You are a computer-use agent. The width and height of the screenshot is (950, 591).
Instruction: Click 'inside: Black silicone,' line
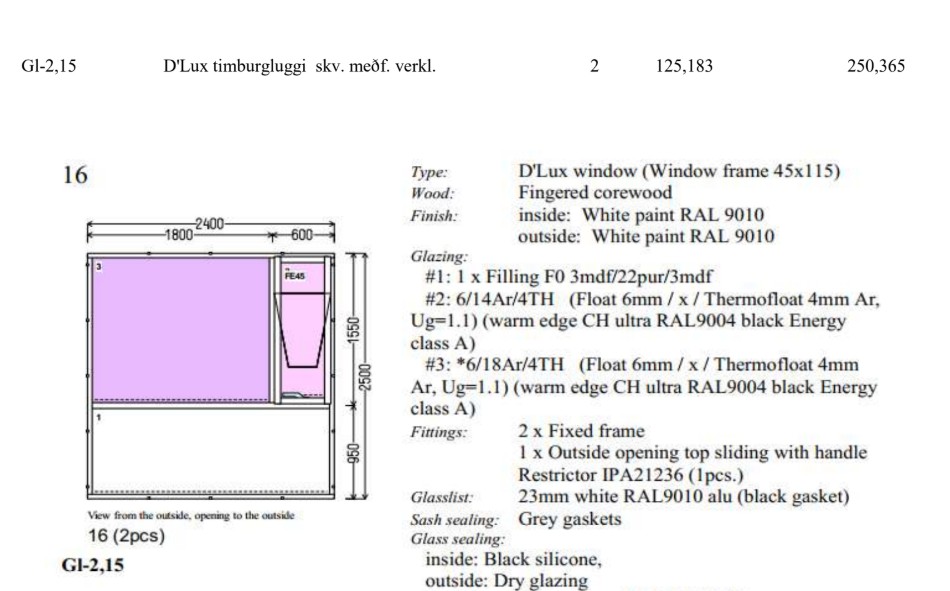[x=513, y=559]
